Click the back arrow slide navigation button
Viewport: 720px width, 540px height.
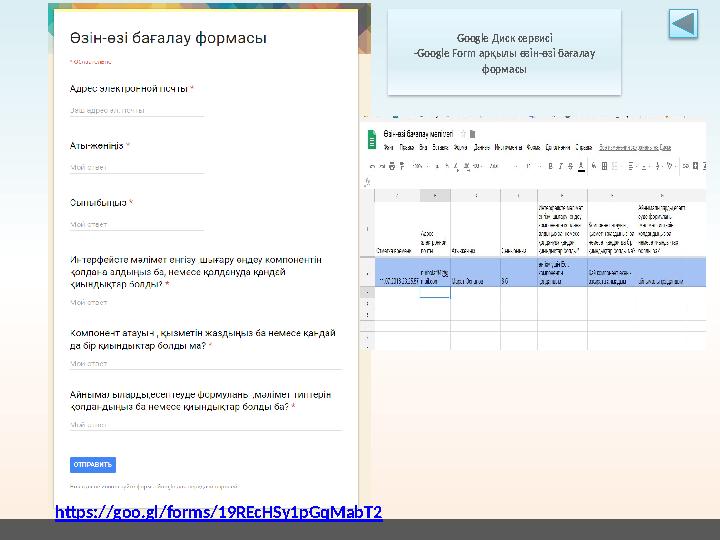coord(683,23)
